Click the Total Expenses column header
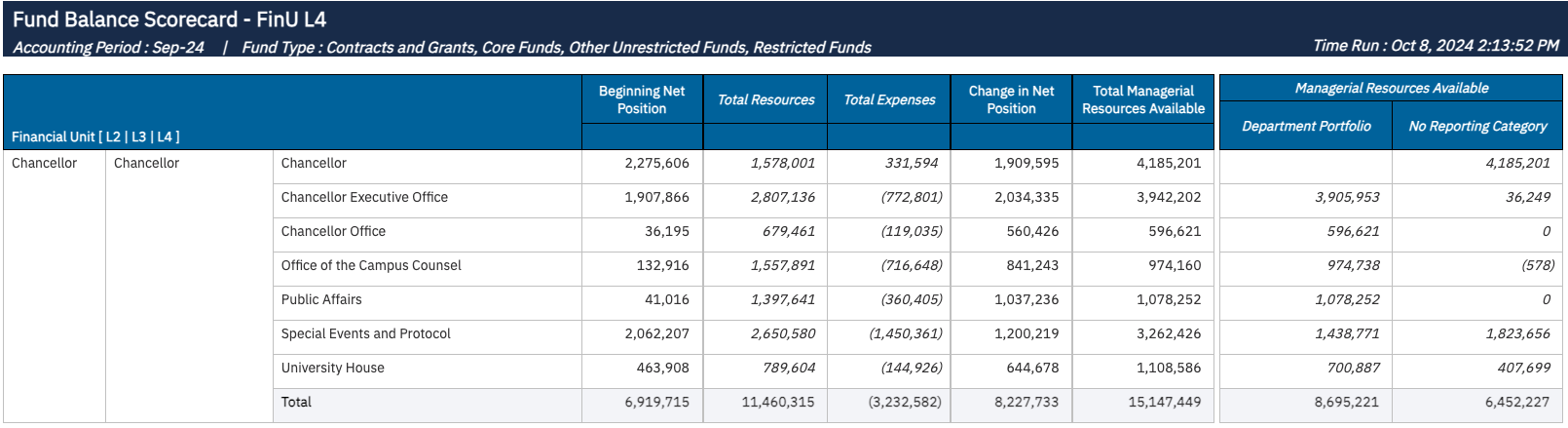This screenshot has height=428, width=1568. (x=889, y=99)
